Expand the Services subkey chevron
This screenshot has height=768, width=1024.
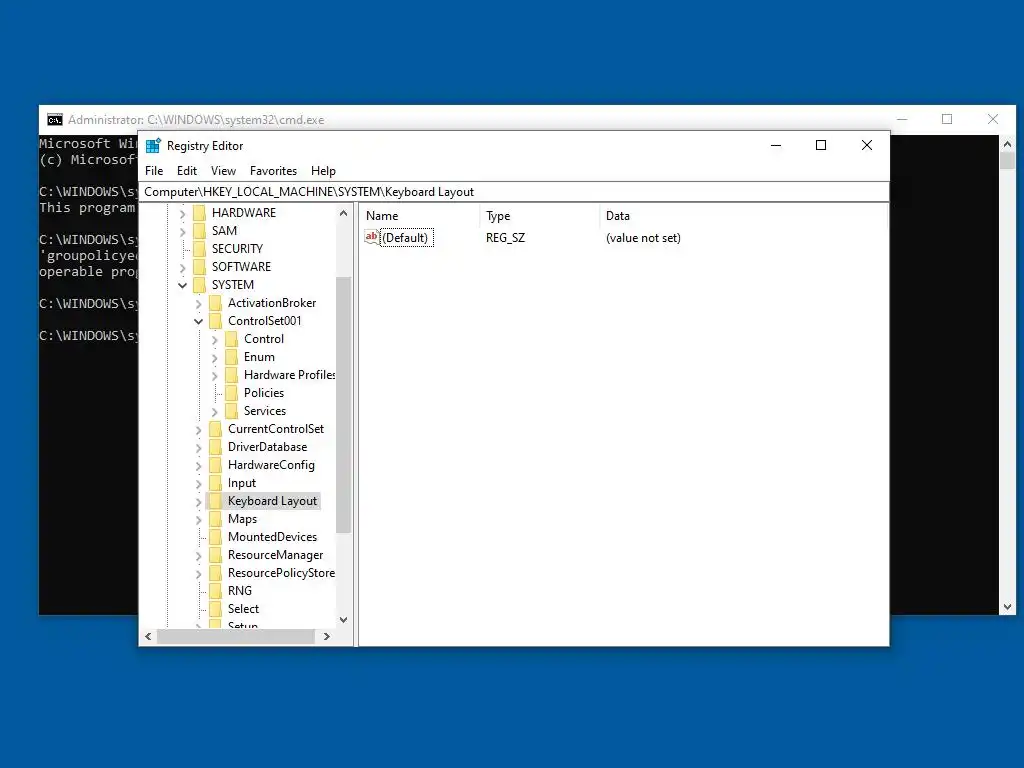(x=214, y=411)
